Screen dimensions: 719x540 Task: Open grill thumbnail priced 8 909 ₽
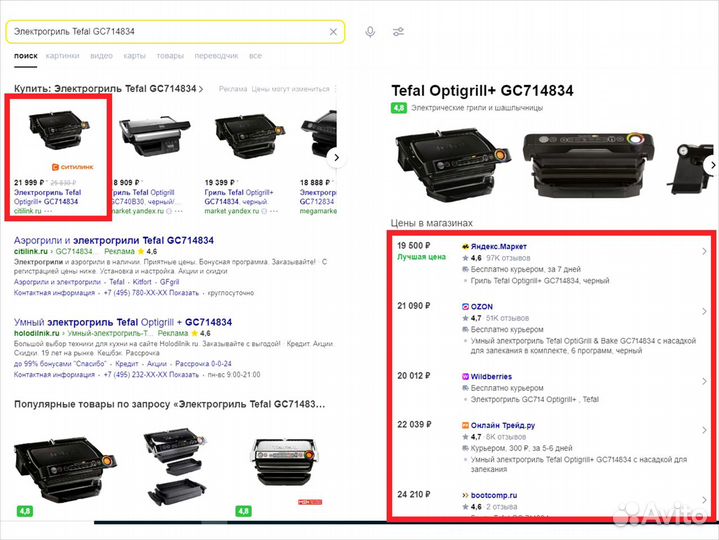click(x=153, y=137)
